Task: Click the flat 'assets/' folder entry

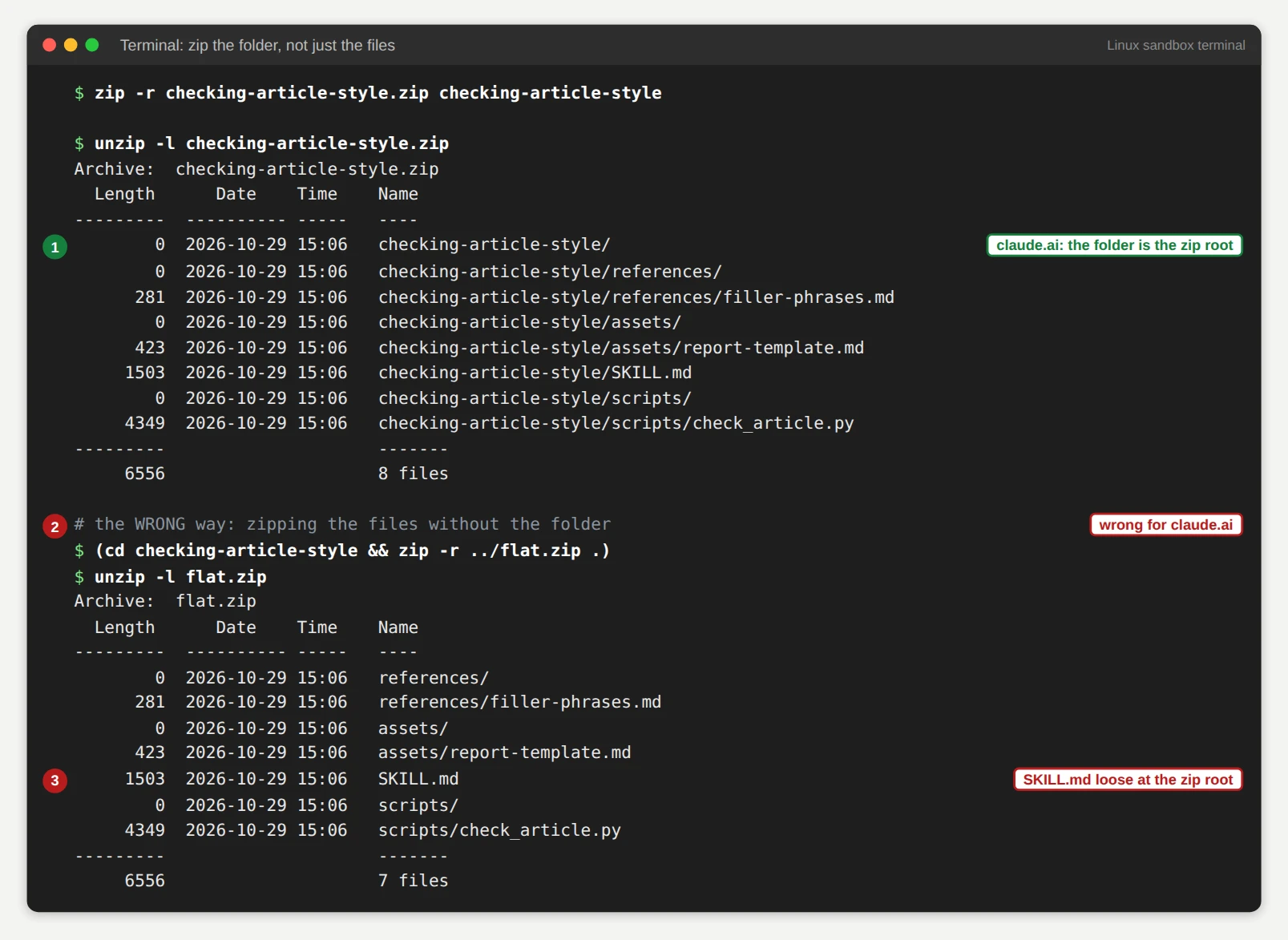Action: tap(413, 728)
